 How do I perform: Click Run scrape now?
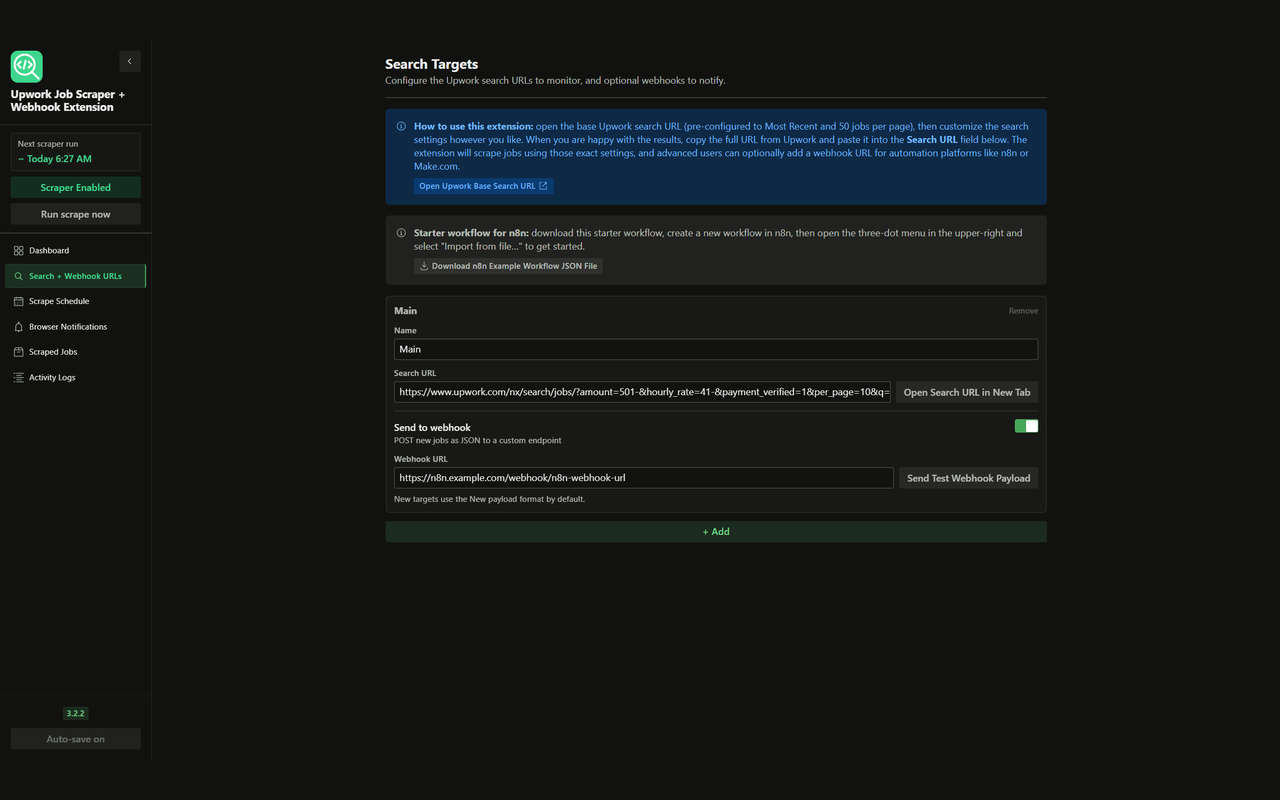coord(76,214)
